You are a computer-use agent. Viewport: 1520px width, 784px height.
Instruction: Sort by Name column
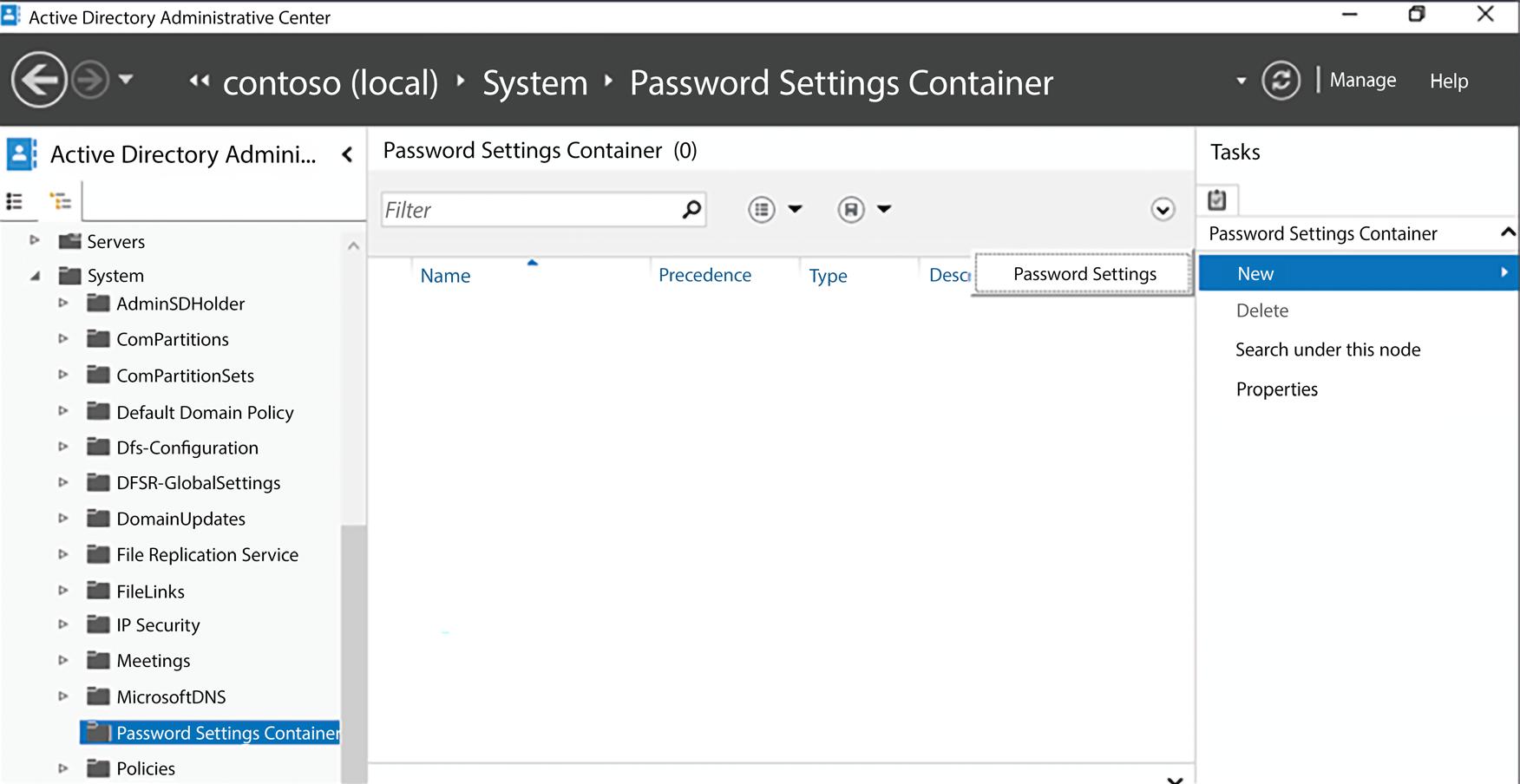pyautogui.click(x=445, y=276)
